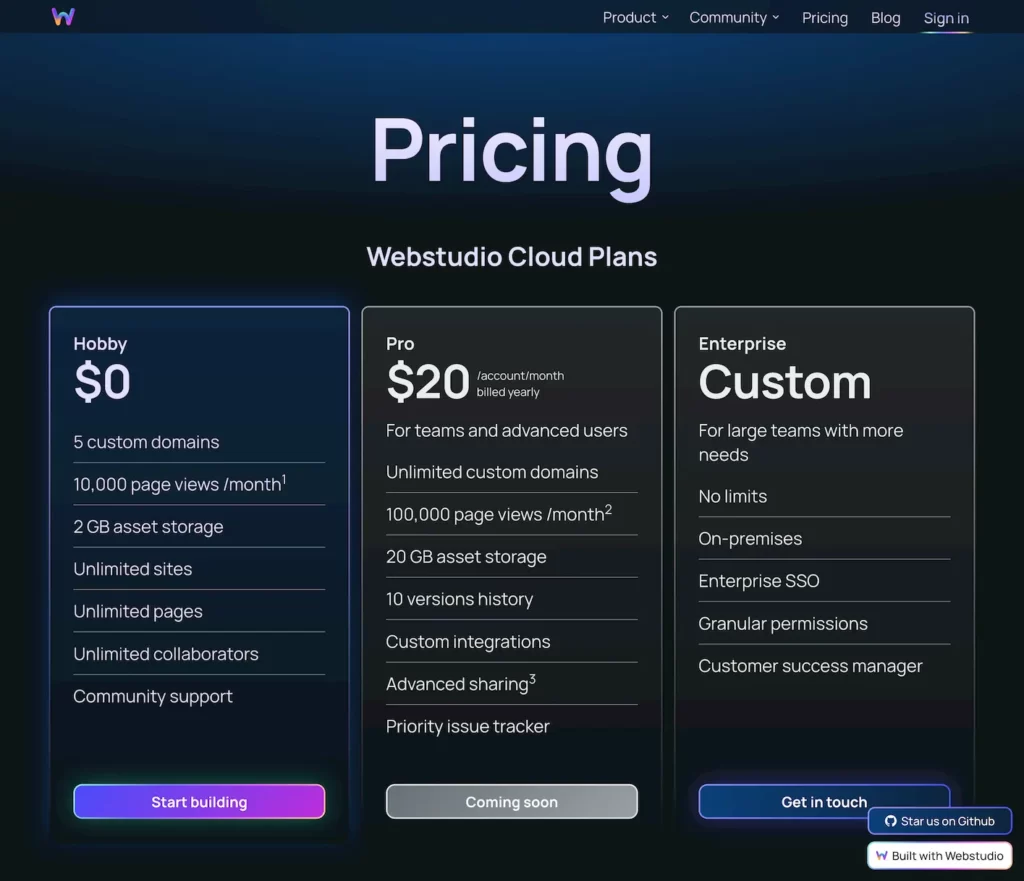Expand the Product menu chevron
Screen dimensions: 1024x881
click(x=666, y=18)
